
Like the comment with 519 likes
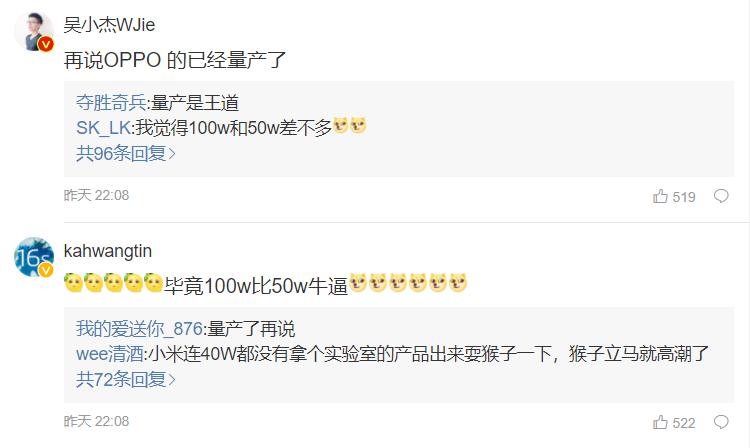point(660,196)
